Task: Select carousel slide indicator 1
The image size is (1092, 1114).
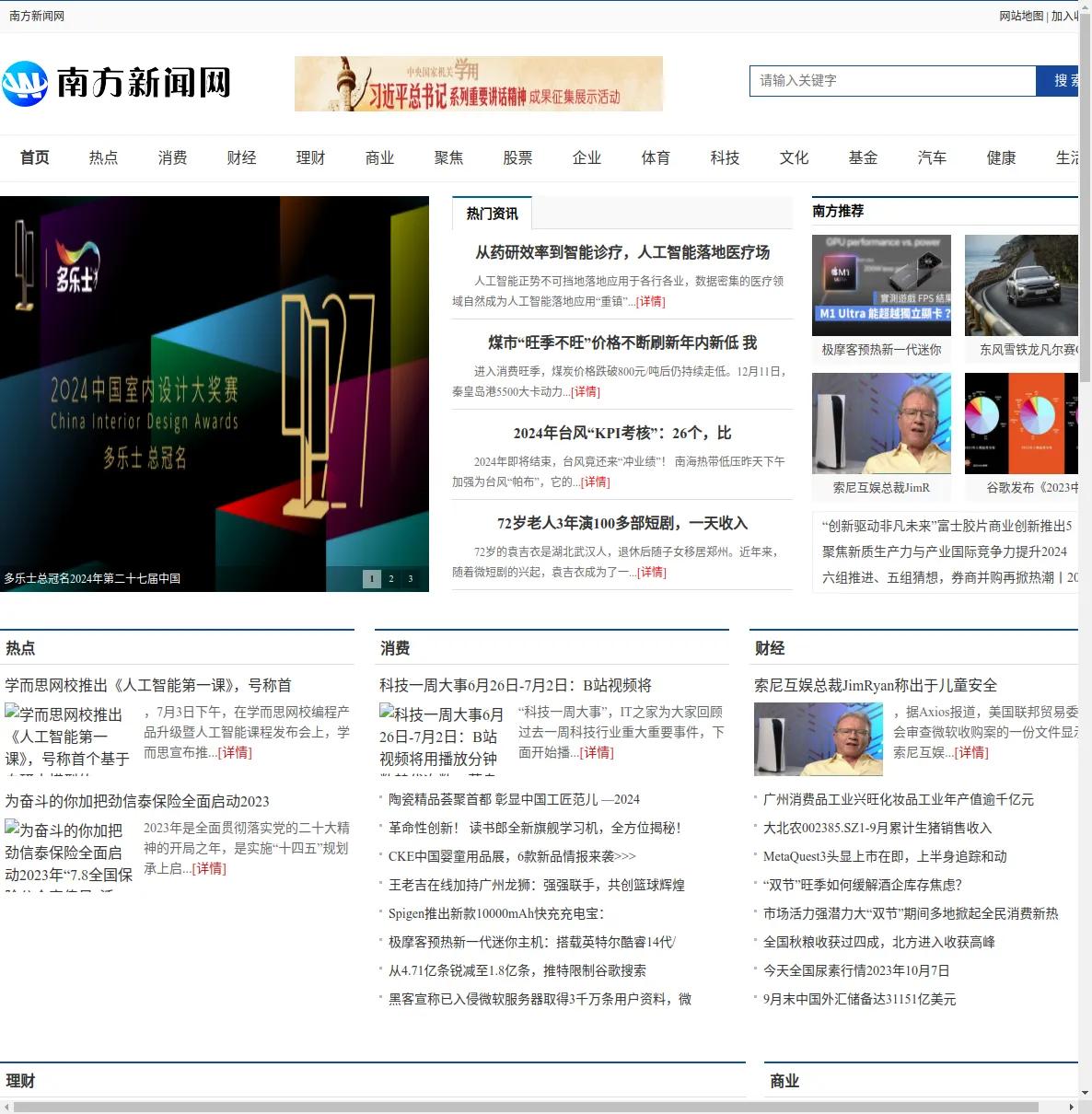Action: pyautogui.click(x=372, y=578)
